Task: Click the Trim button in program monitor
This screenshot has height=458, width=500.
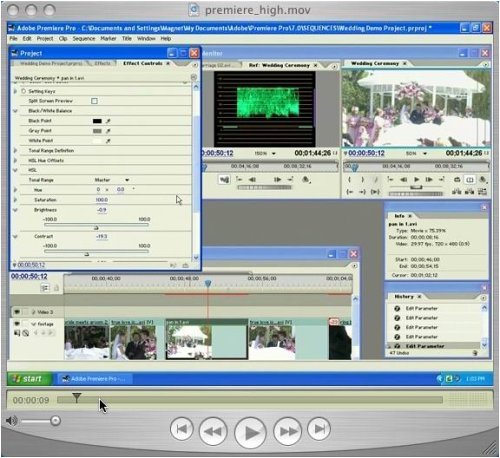Action: click(x=482, y=192)
